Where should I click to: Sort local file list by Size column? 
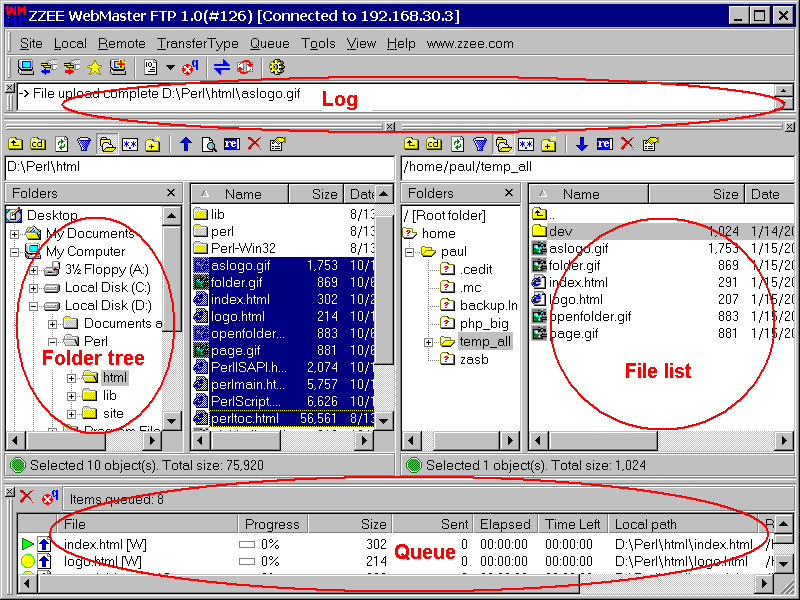[316, 194]
